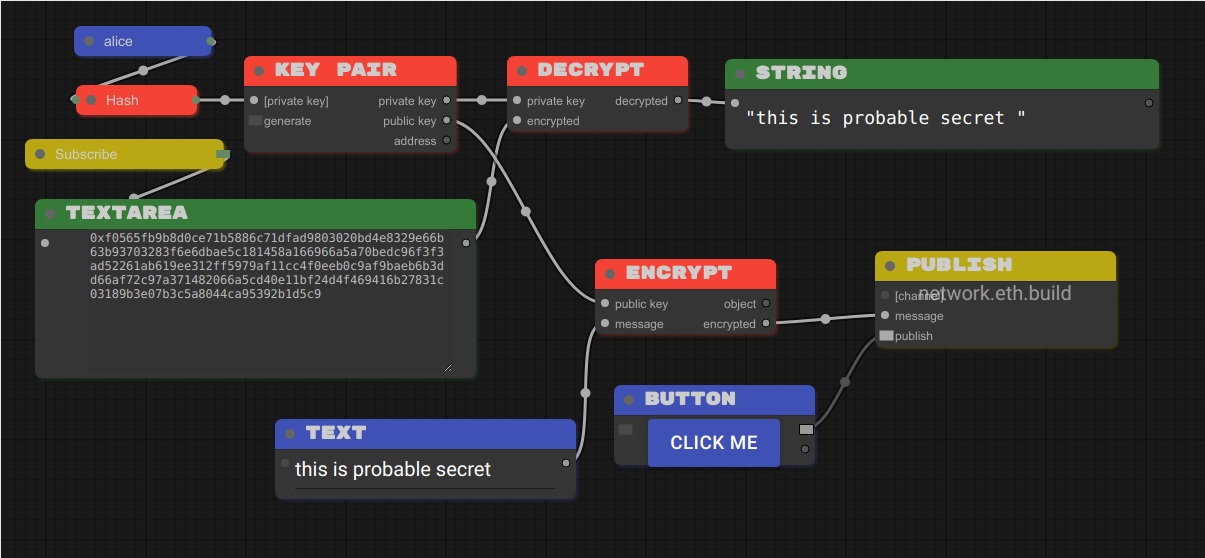Click the encrypted output port on ENCRYPT

(766, 324)
